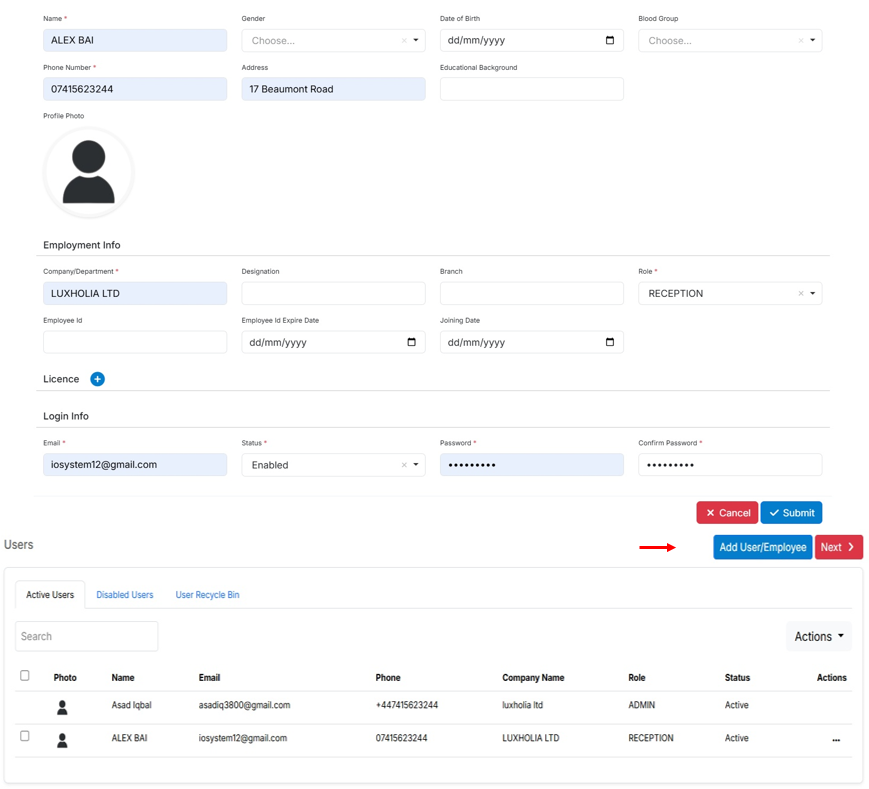Click the blue plus icon beside Licence
Viewport: 869px width, 789px height.
pos(97,379)
